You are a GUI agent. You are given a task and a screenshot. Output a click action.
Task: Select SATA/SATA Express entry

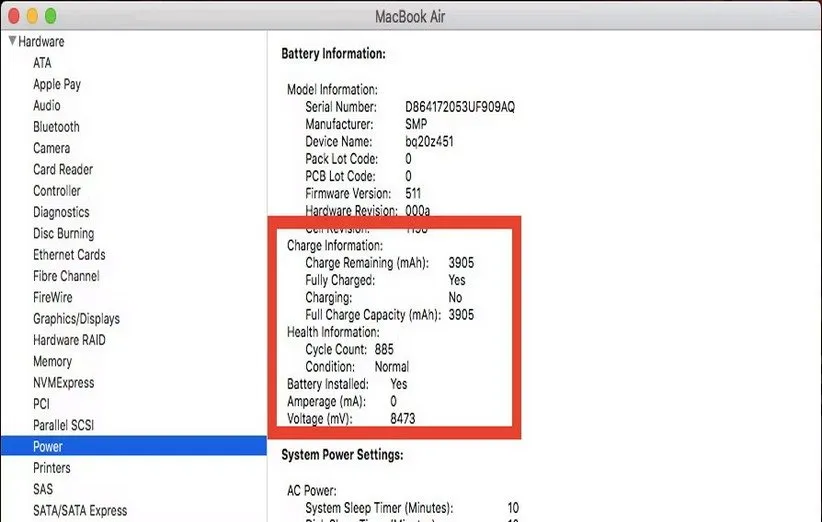(x=80, y=511)
